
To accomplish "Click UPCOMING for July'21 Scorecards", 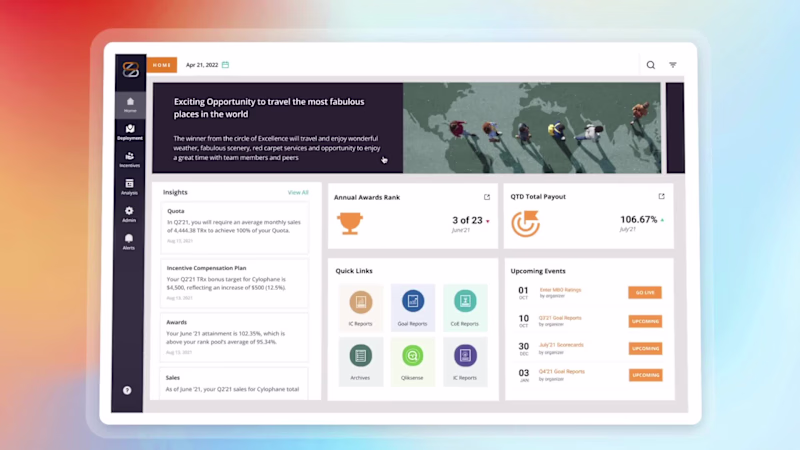I will pyautogui.click(x=645, y=348).
